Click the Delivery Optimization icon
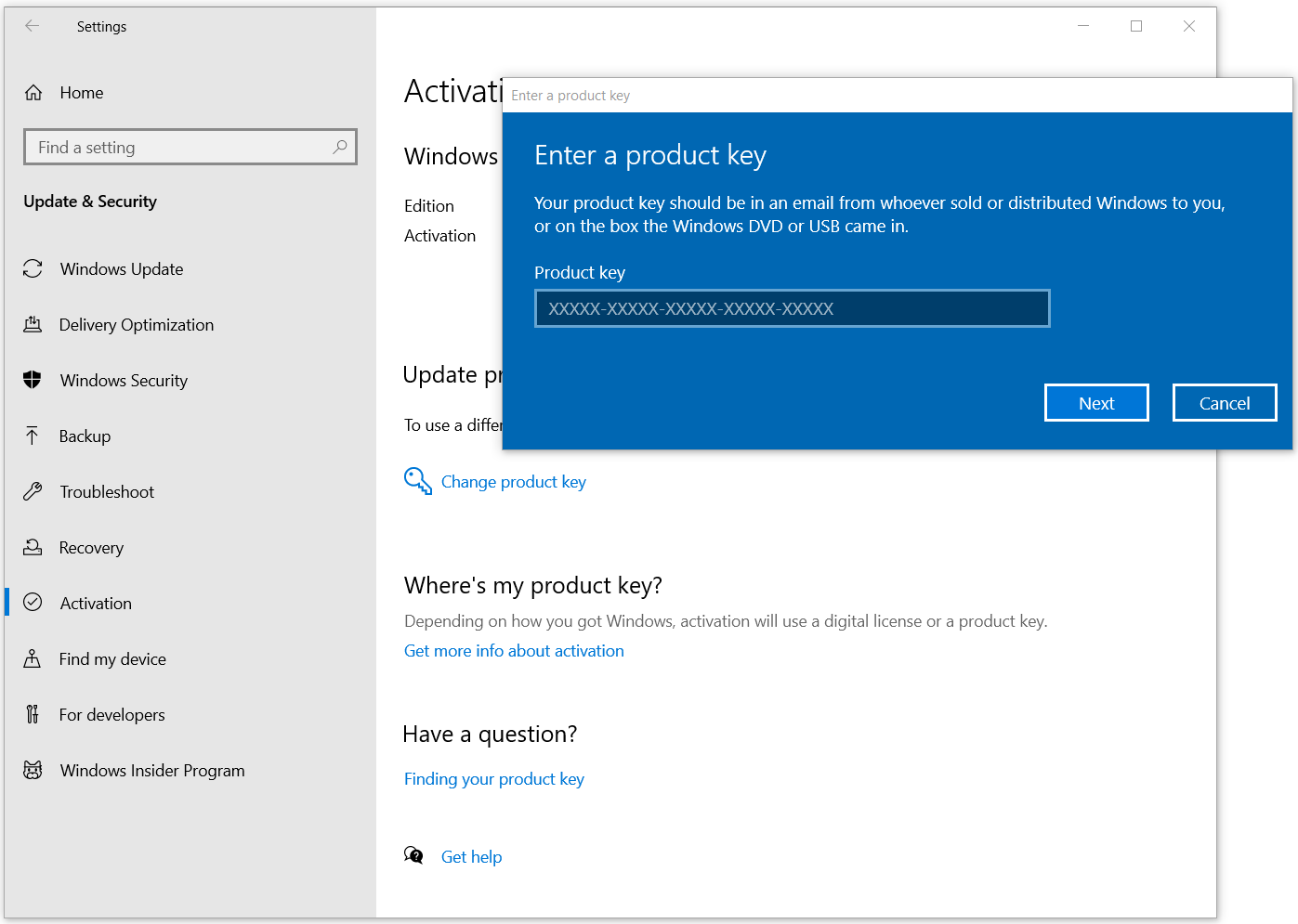The height and width of the screenshot is (924, 1298). pos(33,325)
